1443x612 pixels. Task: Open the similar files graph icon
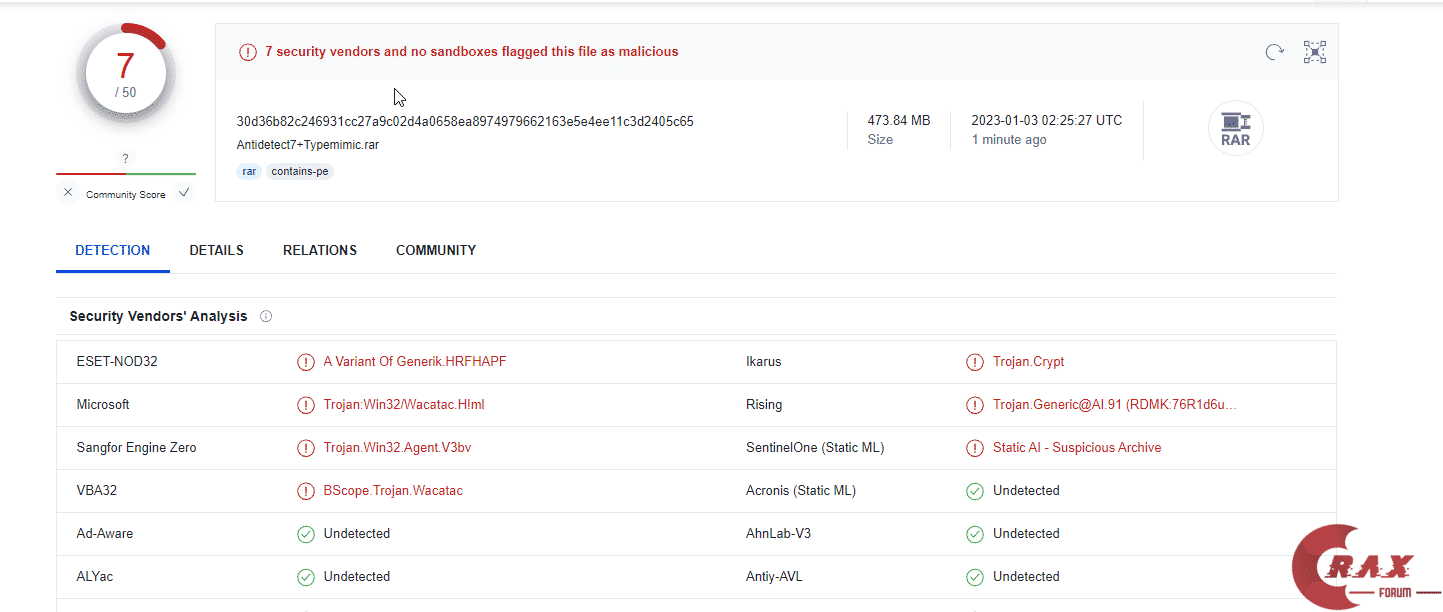(1314, 52)
